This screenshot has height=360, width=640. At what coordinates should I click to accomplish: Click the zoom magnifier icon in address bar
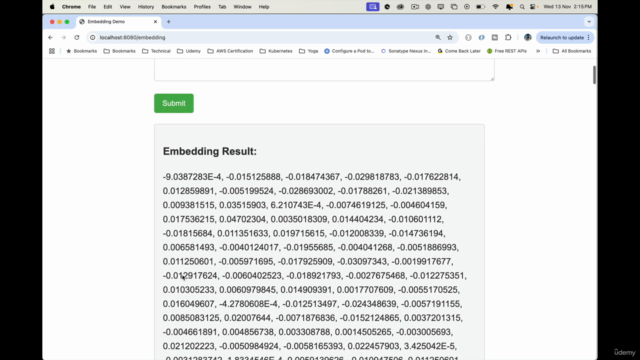(x=438, y=38)
